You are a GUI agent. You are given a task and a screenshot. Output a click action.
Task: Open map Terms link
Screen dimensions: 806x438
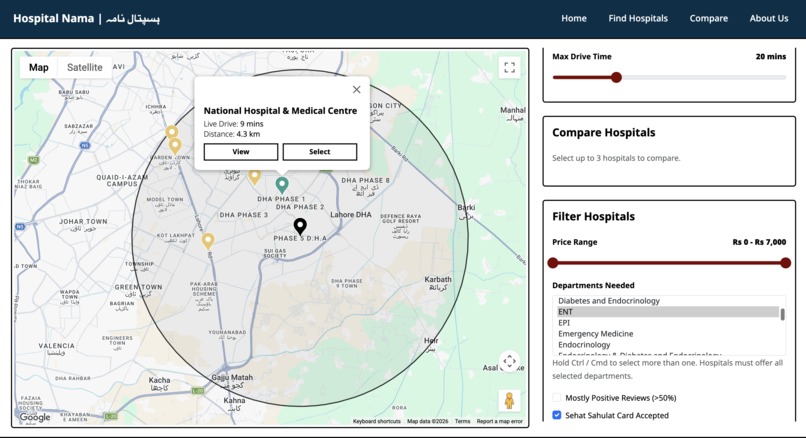462,421
